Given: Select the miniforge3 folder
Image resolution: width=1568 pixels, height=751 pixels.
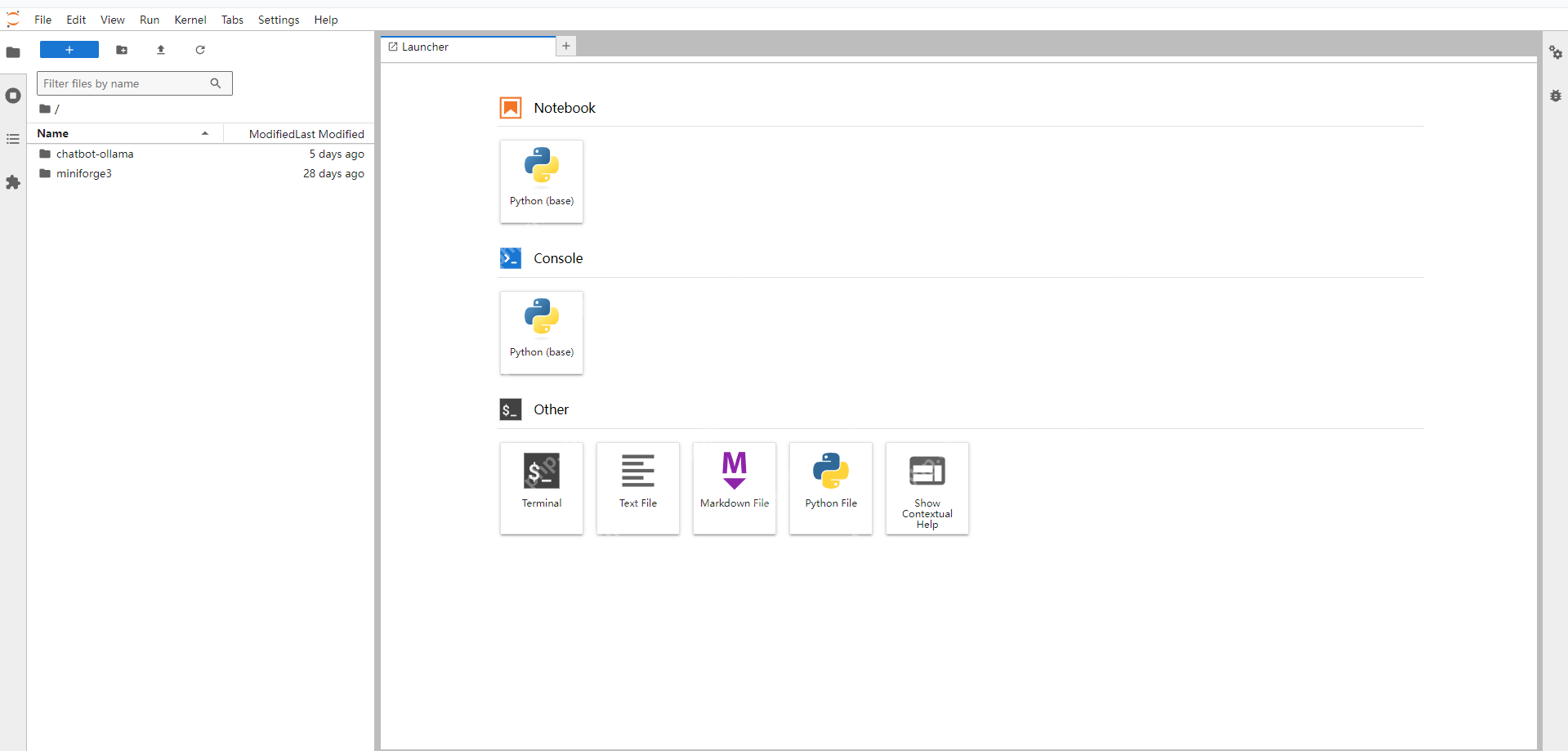Looking at the screenshot, I should [x=201, y=173].
